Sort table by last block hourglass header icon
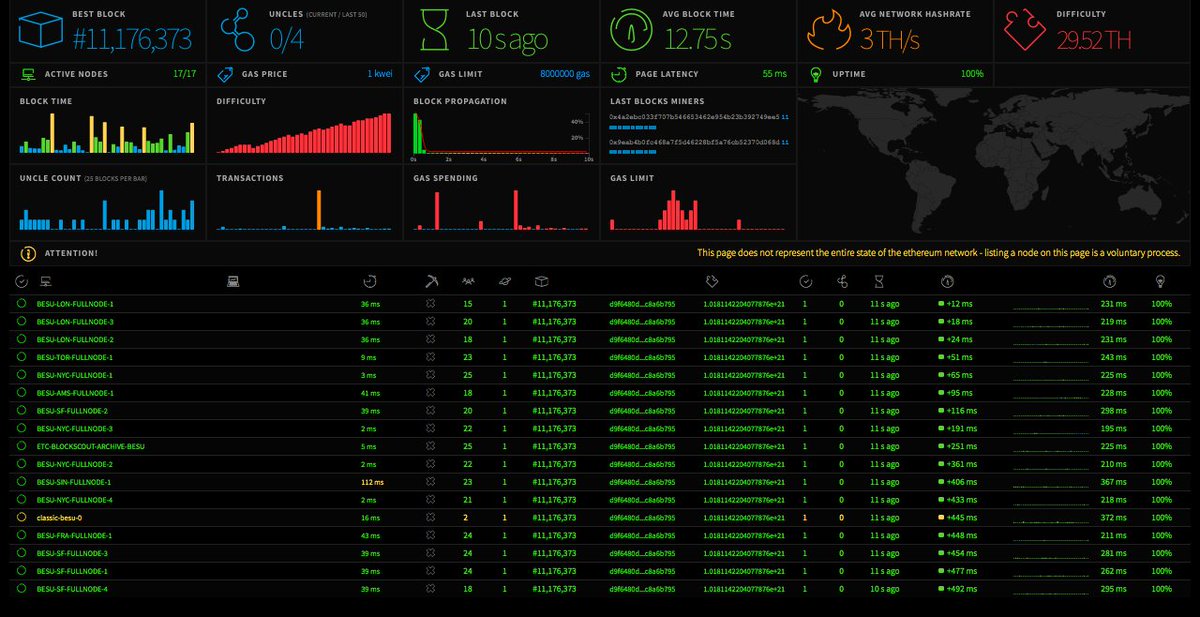This screenshot has width=1200, height=617. click(x=879, y=282)
